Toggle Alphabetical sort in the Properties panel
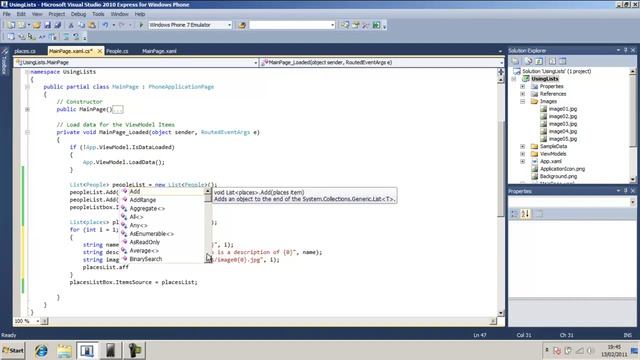 [525, 214]
